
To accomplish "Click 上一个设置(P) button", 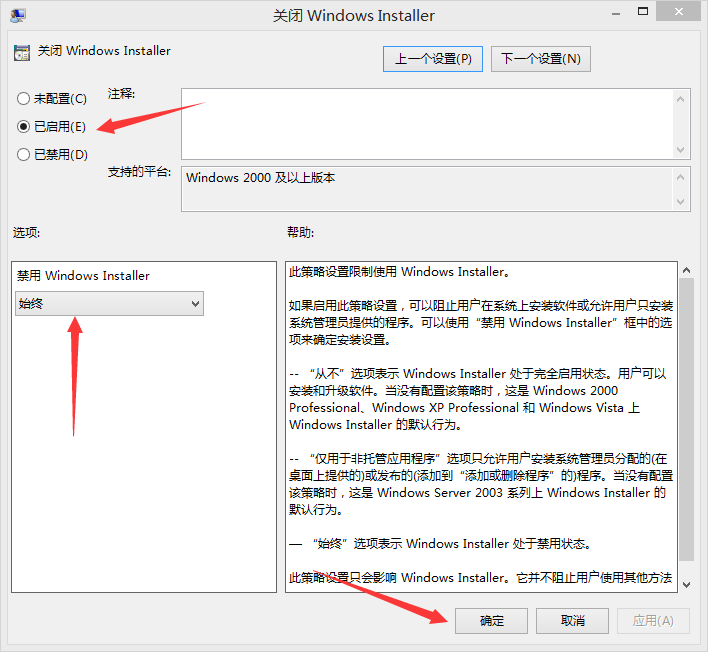I will tap(433, 59).
